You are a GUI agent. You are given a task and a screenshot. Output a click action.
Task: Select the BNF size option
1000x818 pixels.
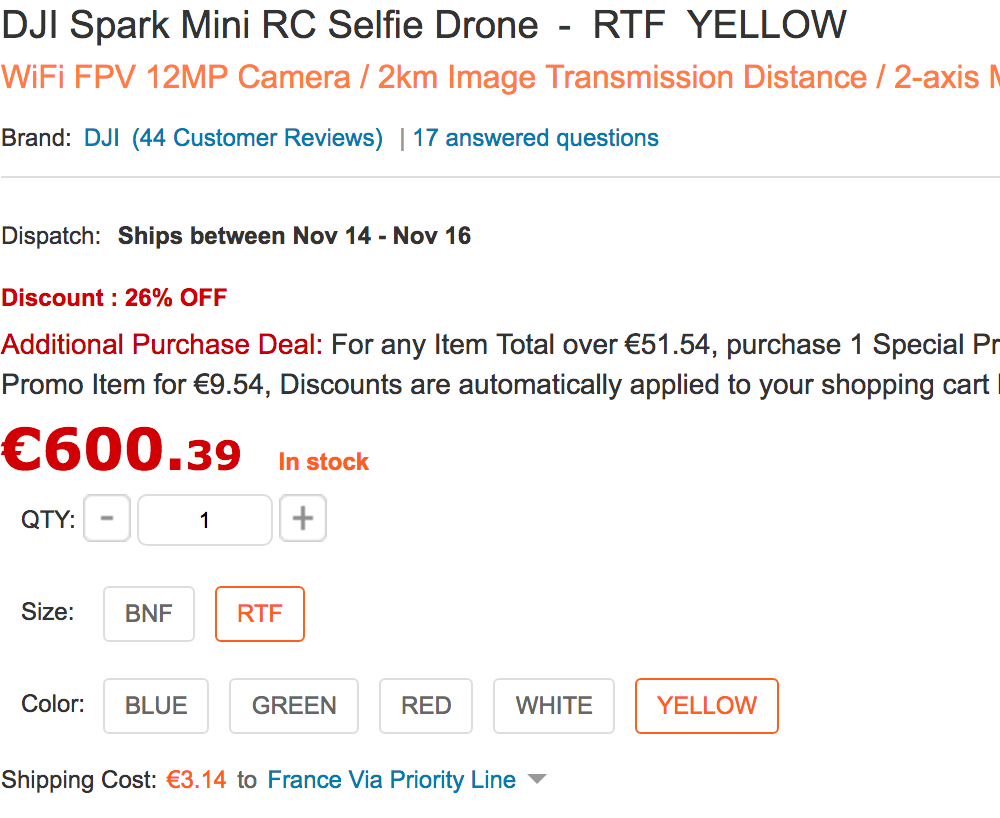click(149, 614)
